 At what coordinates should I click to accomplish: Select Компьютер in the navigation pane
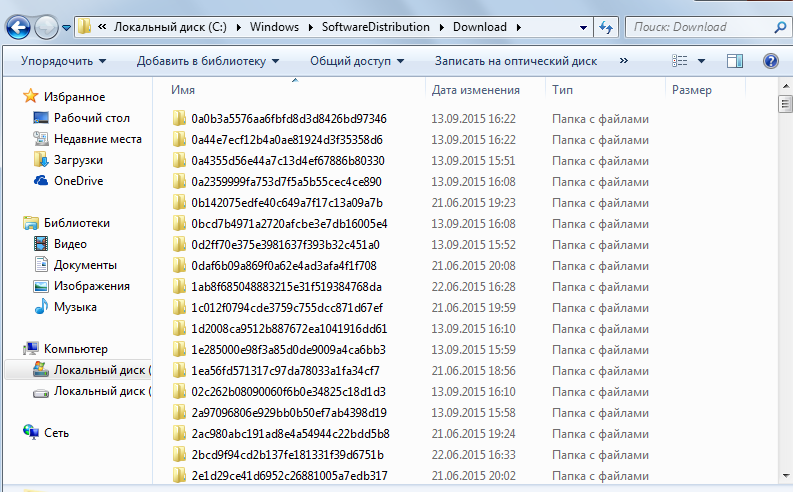76,349
